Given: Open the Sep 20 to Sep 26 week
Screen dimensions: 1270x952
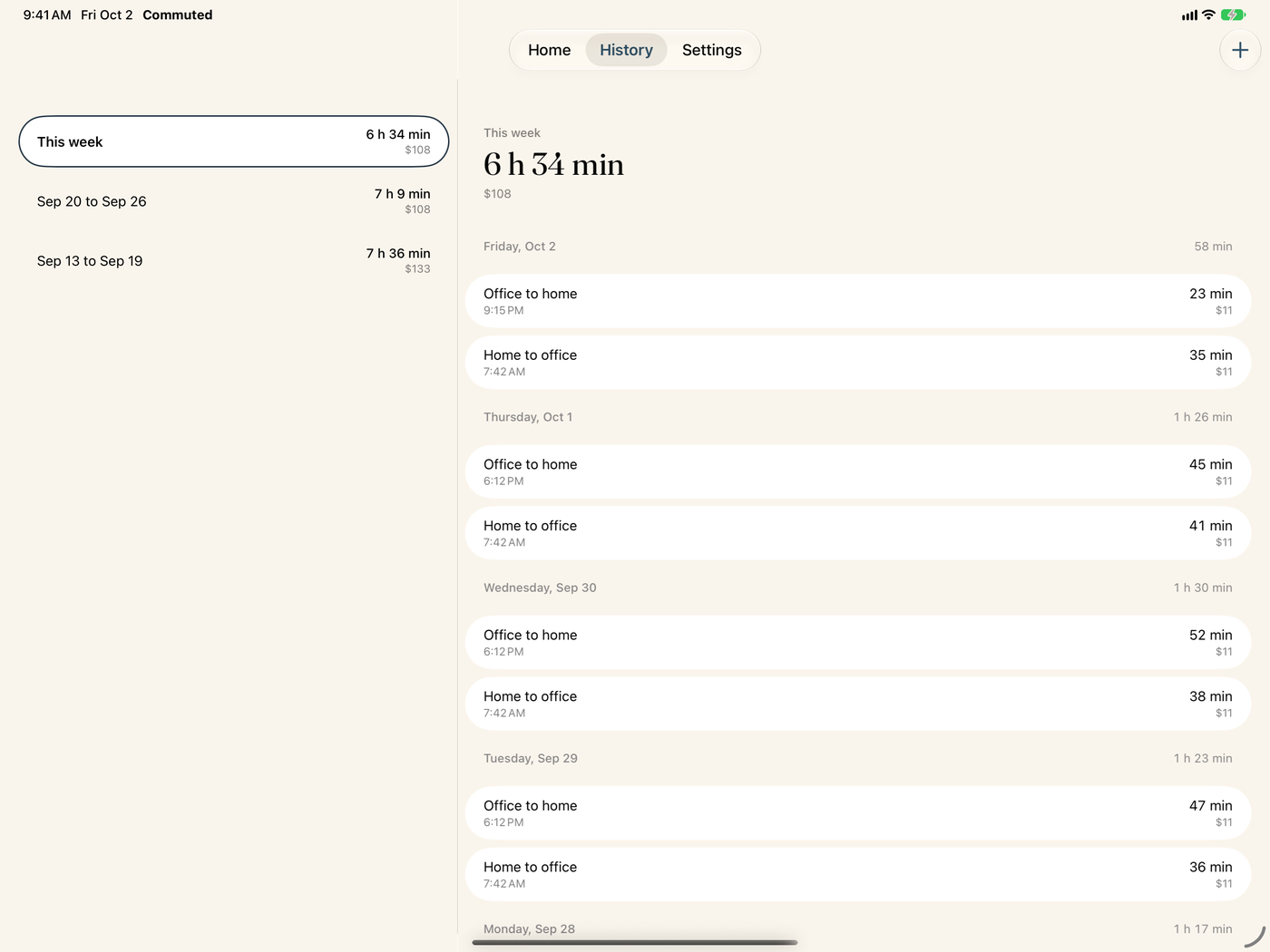Looking at the screenshot, I should click(234, 201).
